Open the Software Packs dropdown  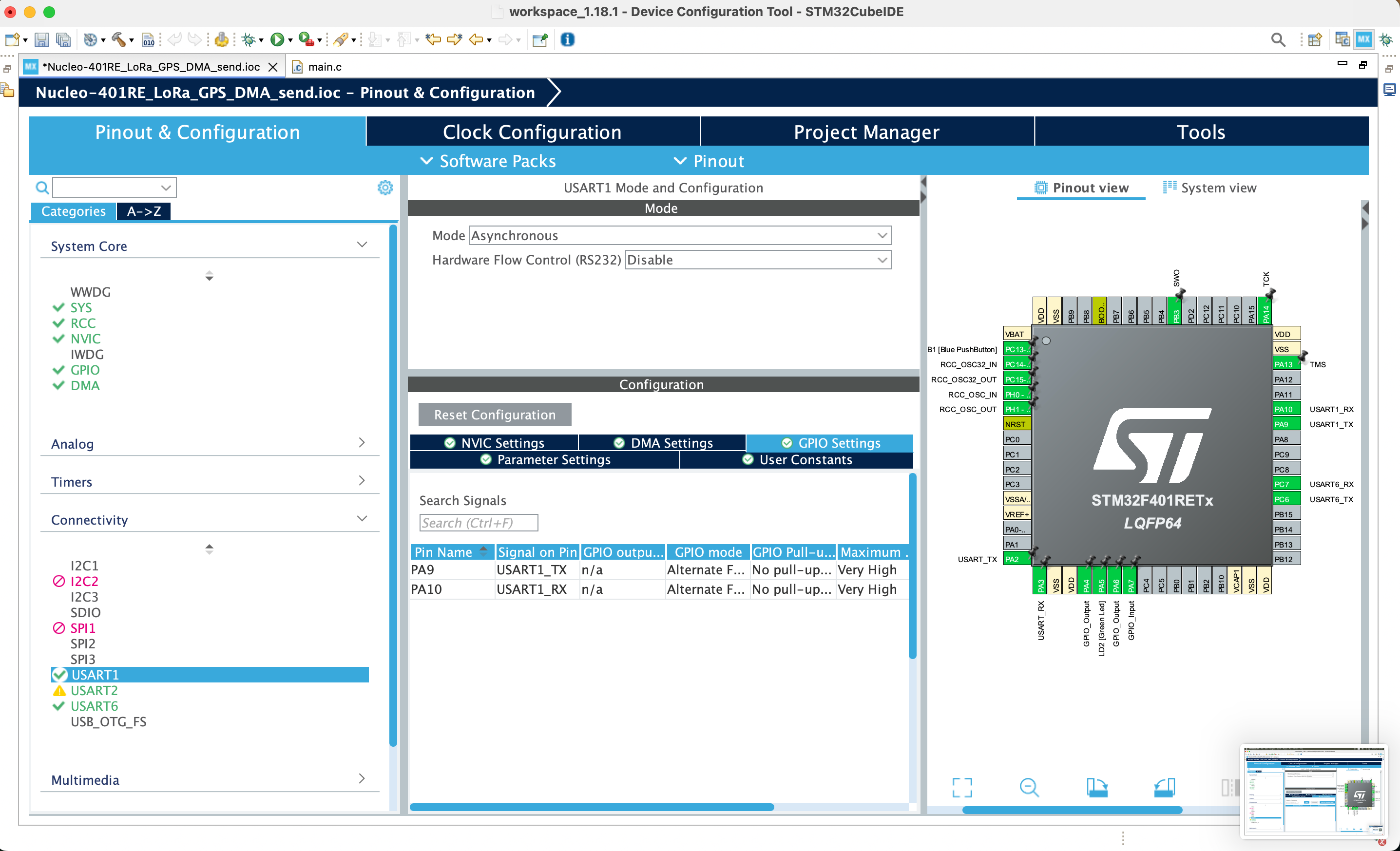tap(488, 161)
